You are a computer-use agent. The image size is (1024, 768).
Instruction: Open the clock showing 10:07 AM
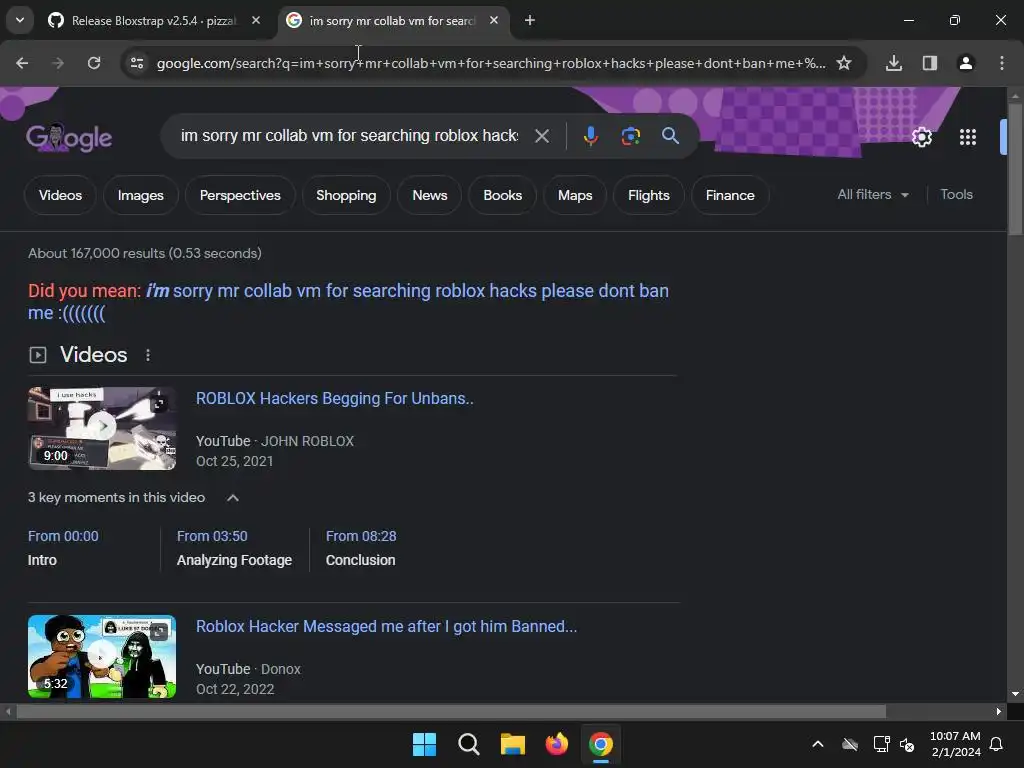(x=955, y=744)
